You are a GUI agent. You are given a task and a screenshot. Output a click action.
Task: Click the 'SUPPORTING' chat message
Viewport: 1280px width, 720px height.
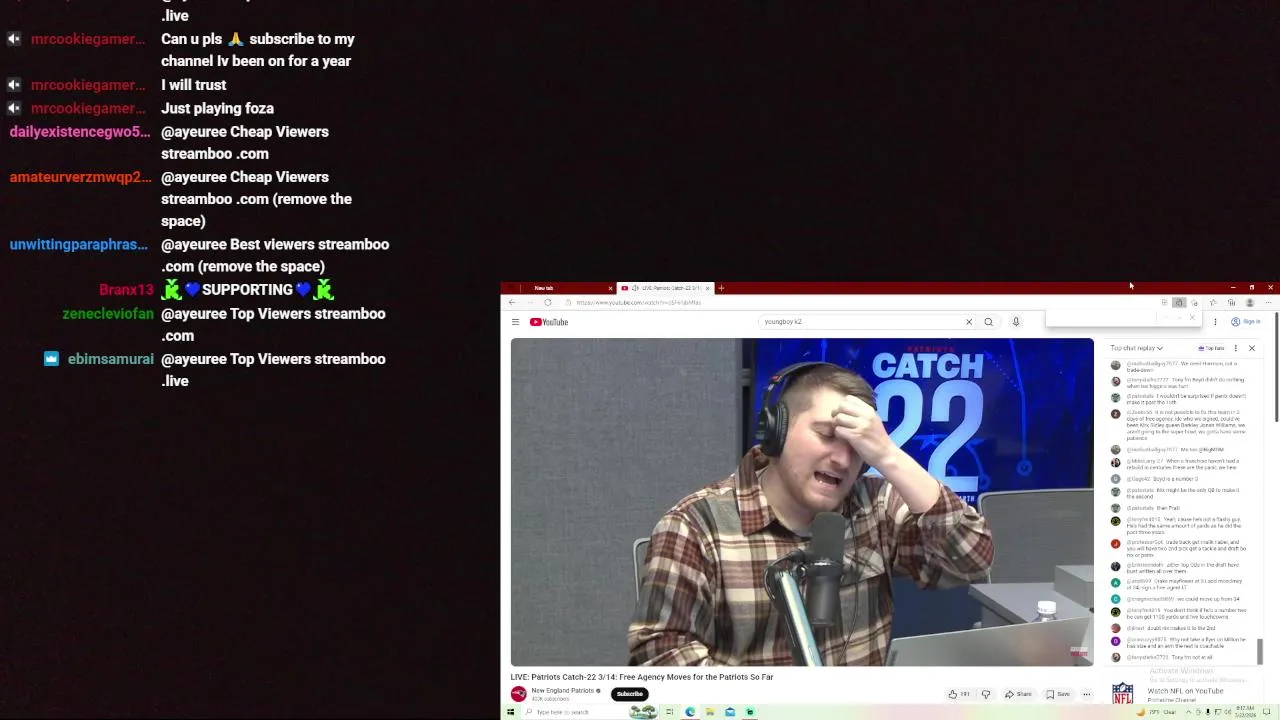point(247,290)
